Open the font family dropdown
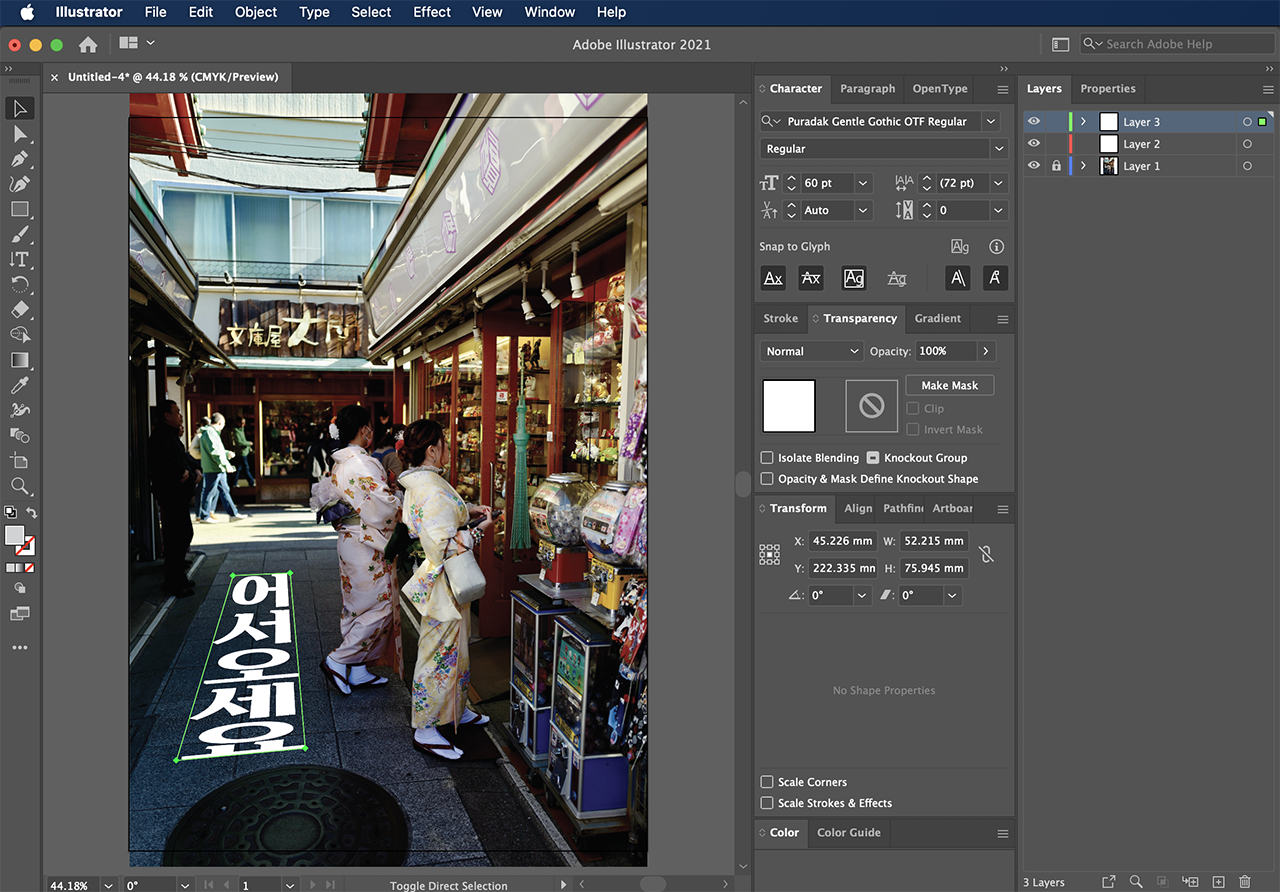The image size is (1280, 892). pyautogui.click(x=991, y=121)
